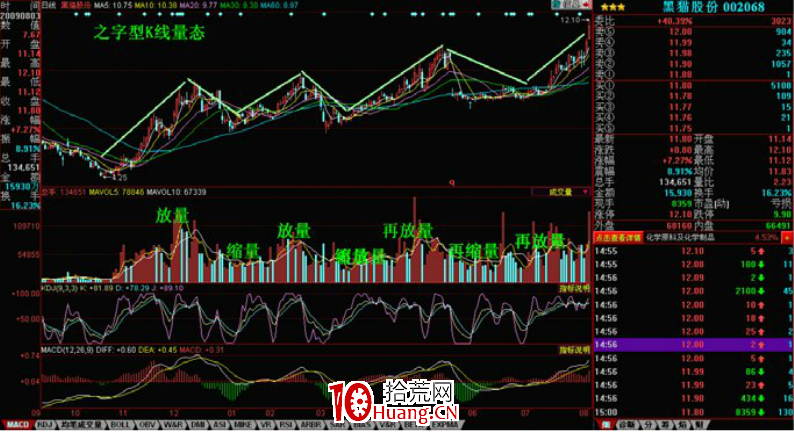Select the ASI indicator tab
The image size is (794, 432).
pyautogui.click(x=219, y=424)
